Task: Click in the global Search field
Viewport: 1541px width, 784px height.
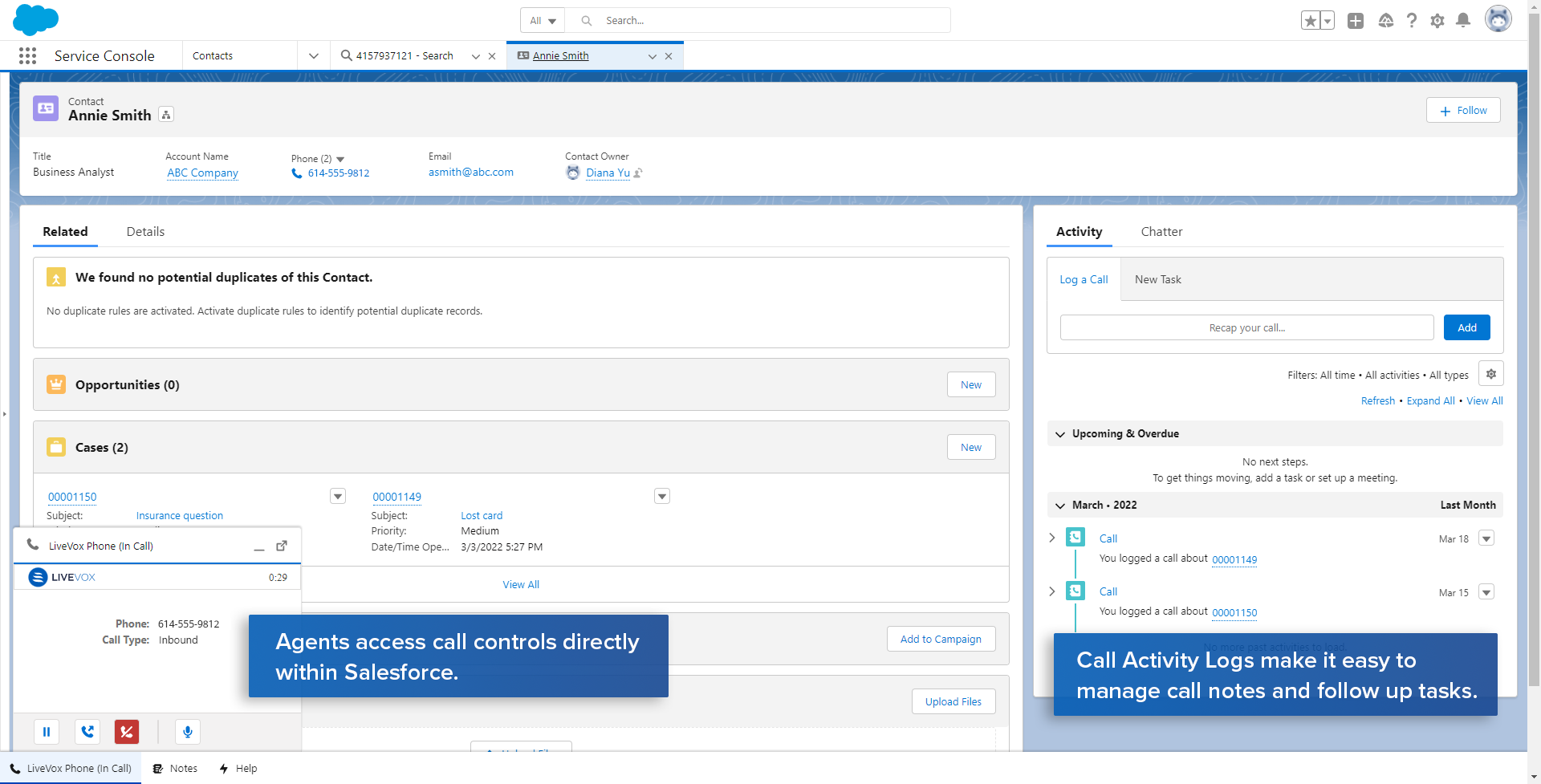Action: pos(758,21)
